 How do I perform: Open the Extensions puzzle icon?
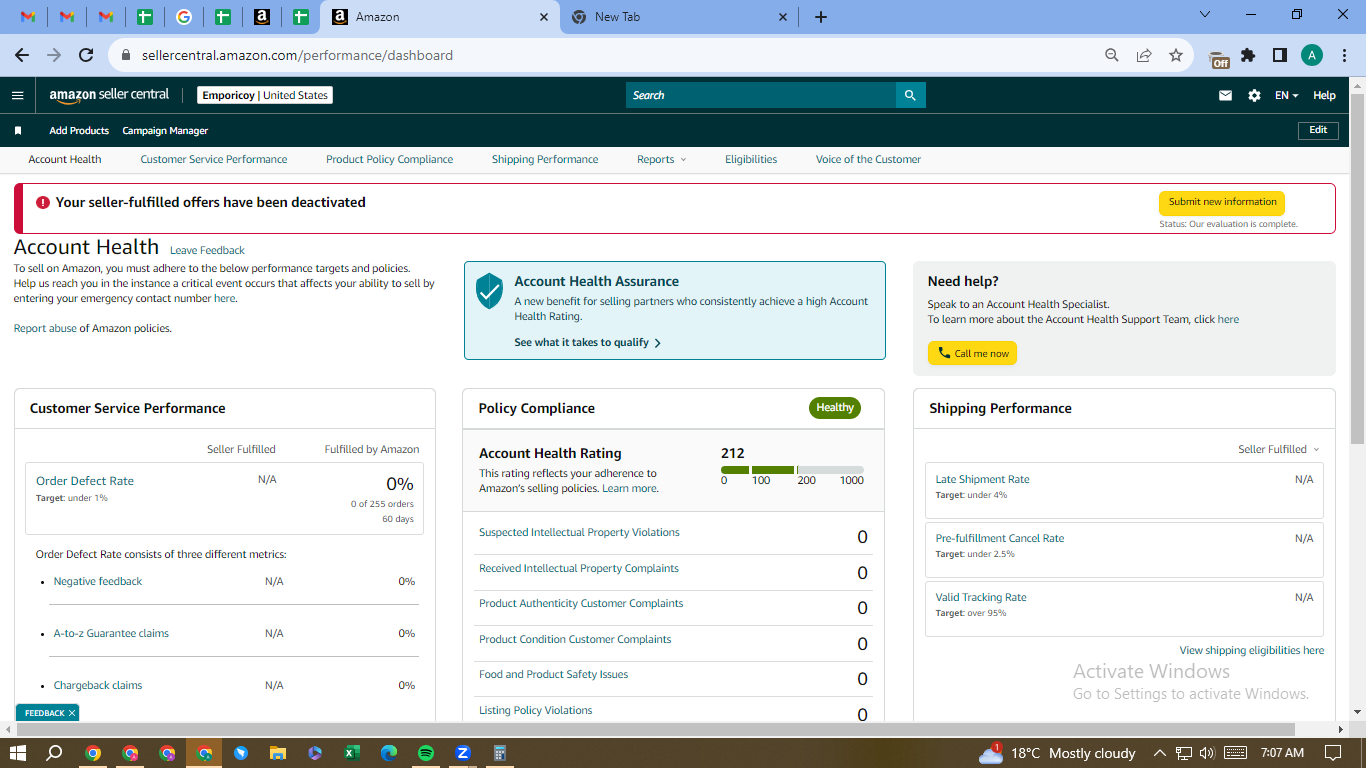click(x=1248, y=56)
